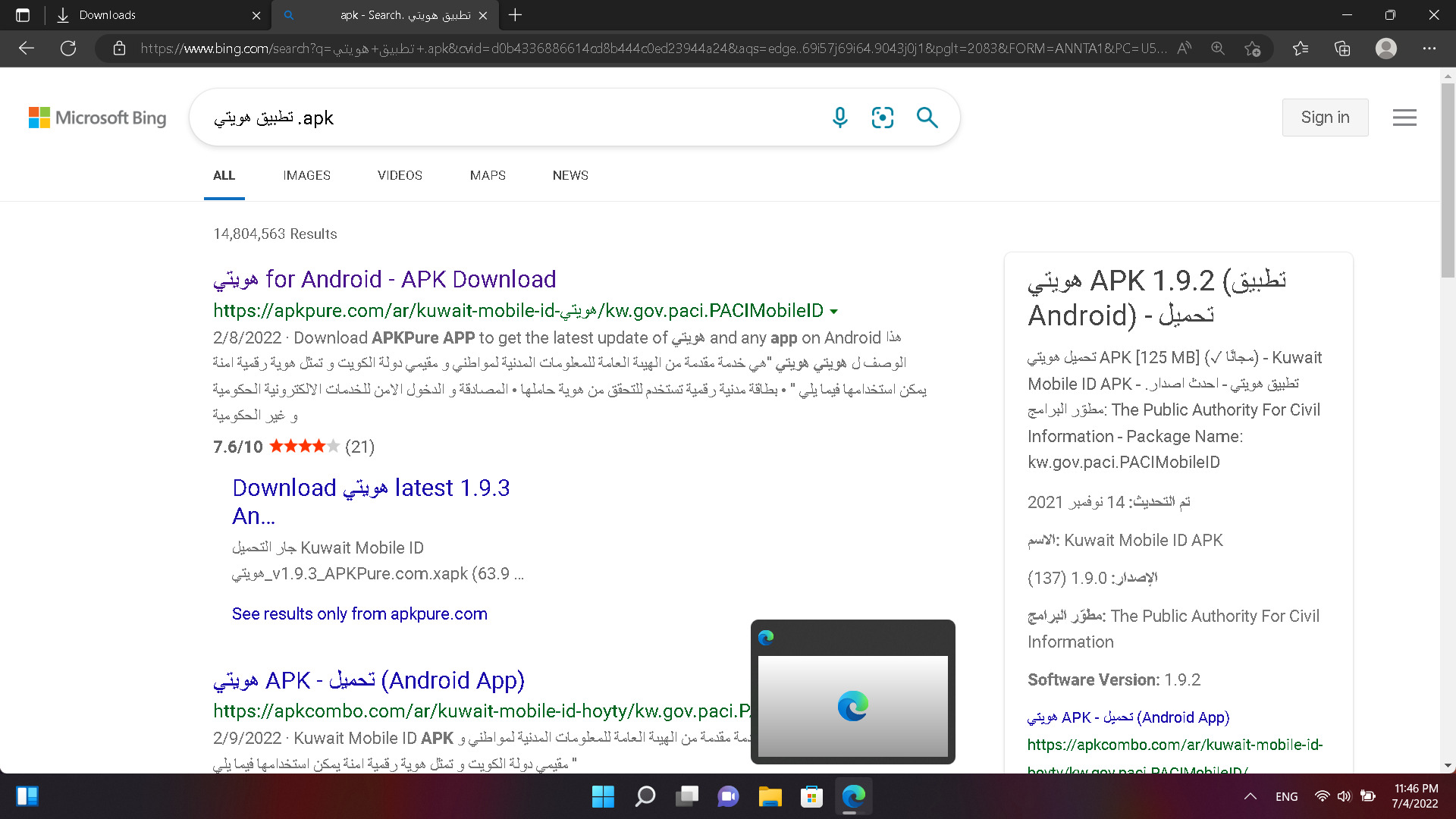This screenshot has width=1456, height=819.
Task: Click the magnifier search button in Bing
Action: 927,118
